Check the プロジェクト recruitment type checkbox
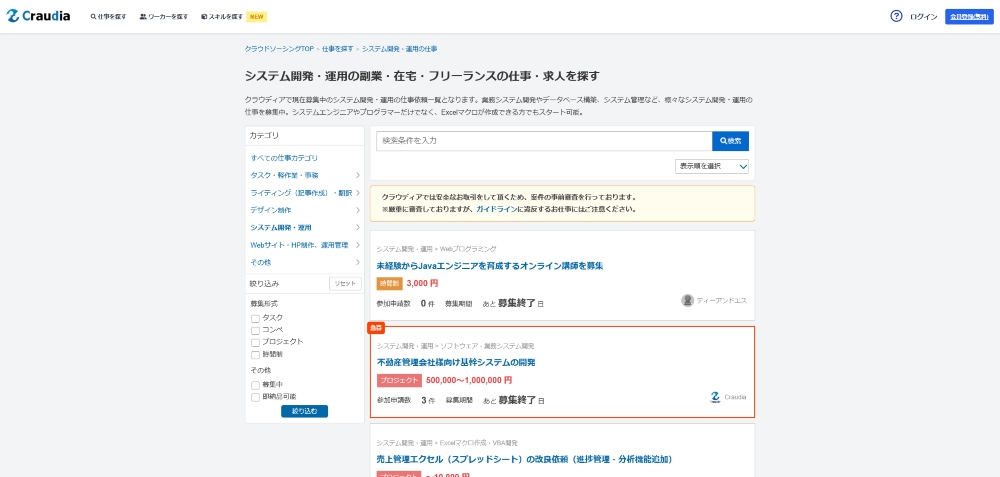Screen dimensions: 1000x477 (x=255, y=342)
